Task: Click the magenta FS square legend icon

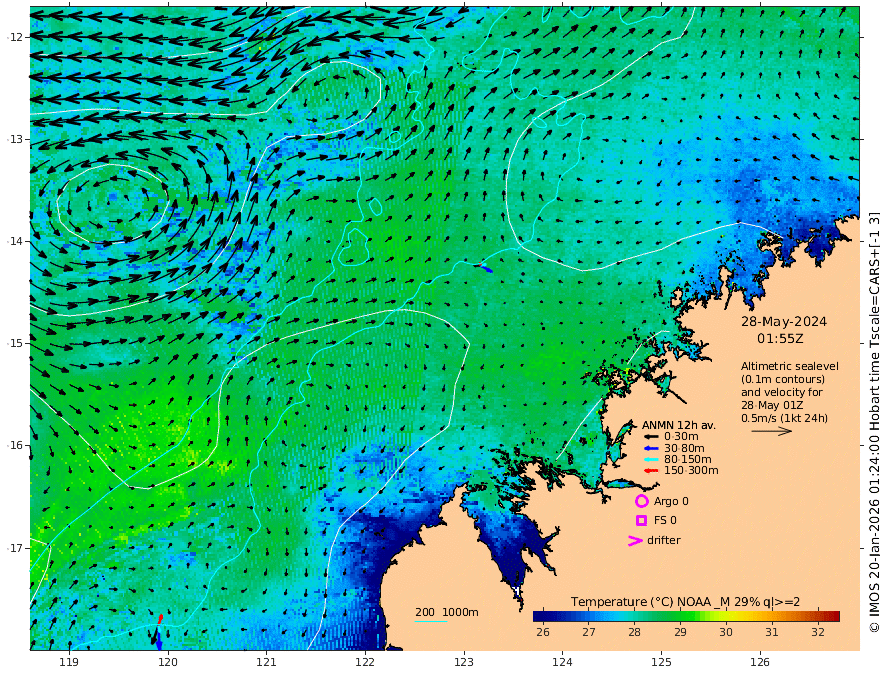Action: point(641,521)
